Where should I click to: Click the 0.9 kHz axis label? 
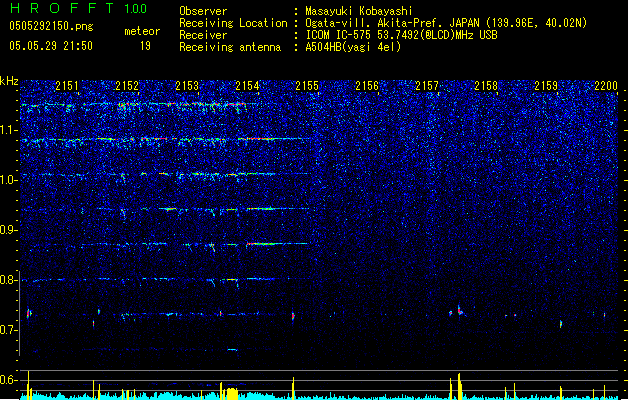[9, 230]
